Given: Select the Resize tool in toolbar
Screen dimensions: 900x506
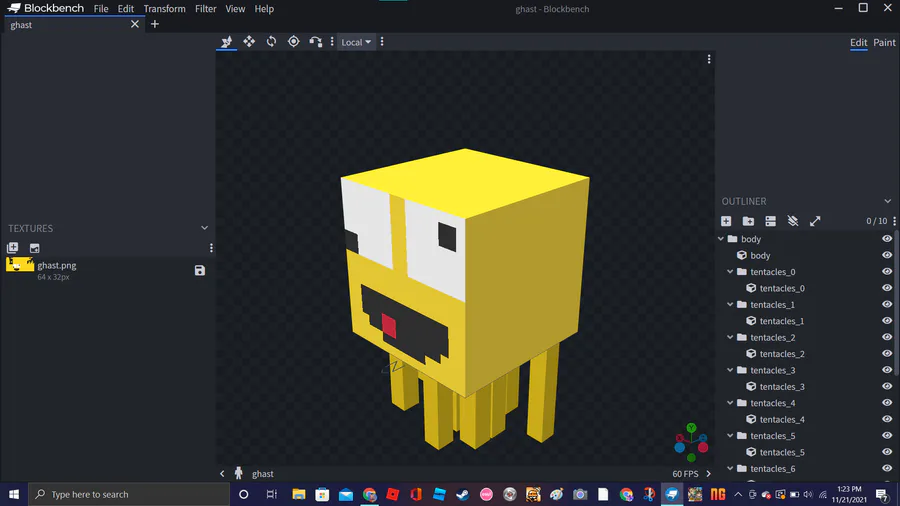Looking at the screenshot, I should [227, 42].
